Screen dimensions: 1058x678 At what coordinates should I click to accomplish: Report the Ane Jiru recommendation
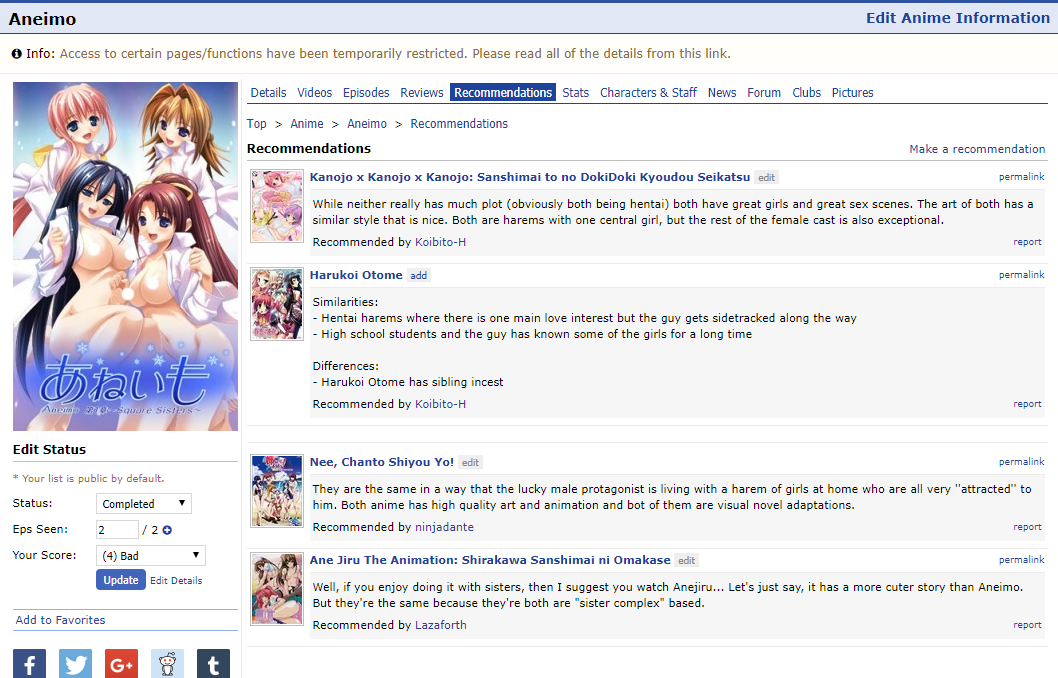tap(1027, 625)
